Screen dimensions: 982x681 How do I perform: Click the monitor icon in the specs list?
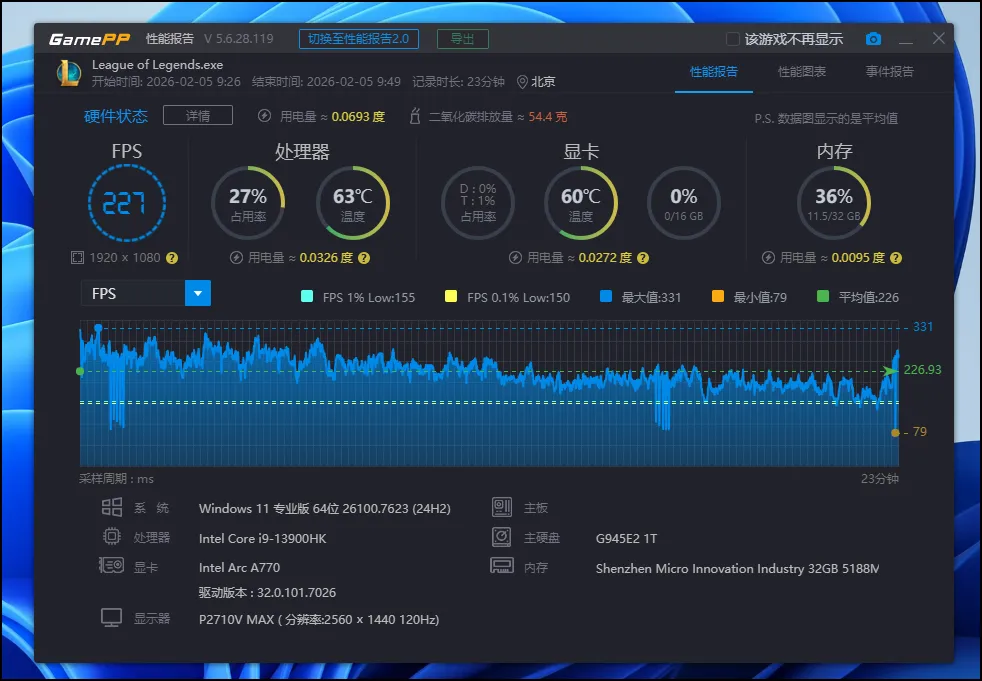click(x=111, y=618)
